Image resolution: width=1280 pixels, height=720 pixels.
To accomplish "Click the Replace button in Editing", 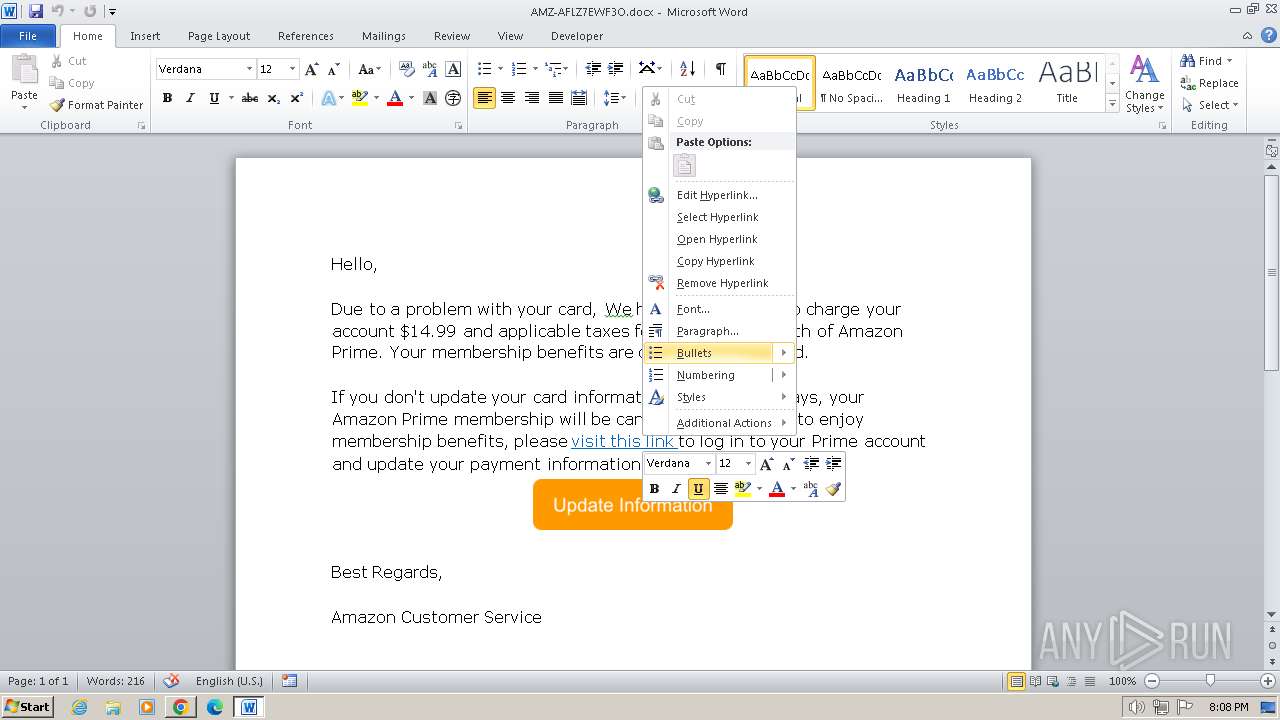I will point(1210,83).
